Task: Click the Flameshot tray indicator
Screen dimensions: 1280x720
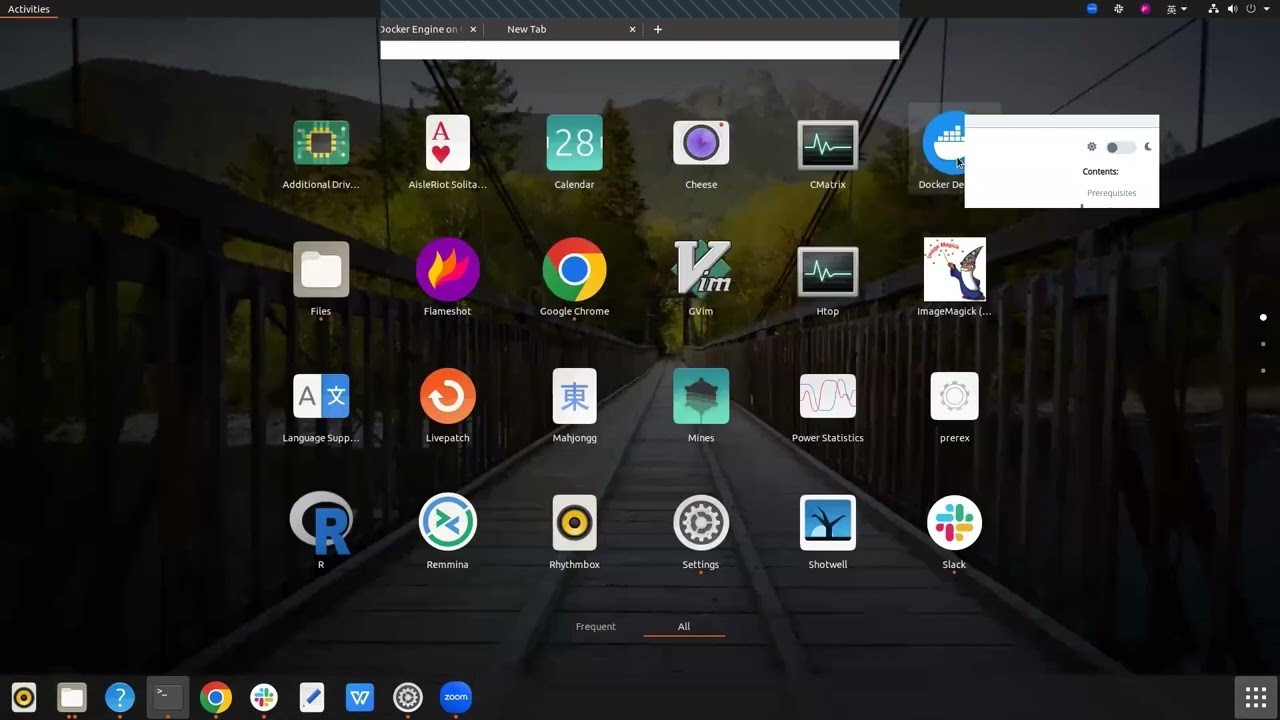Action: 1146,9
